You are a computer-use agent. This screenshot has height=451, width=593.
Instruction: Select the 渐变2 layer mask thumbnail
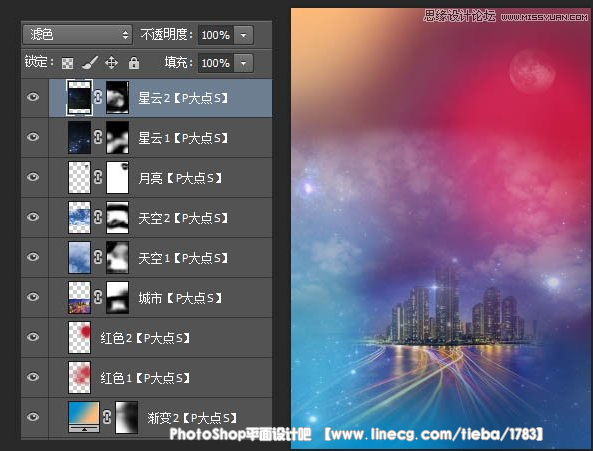pos(127,417)
